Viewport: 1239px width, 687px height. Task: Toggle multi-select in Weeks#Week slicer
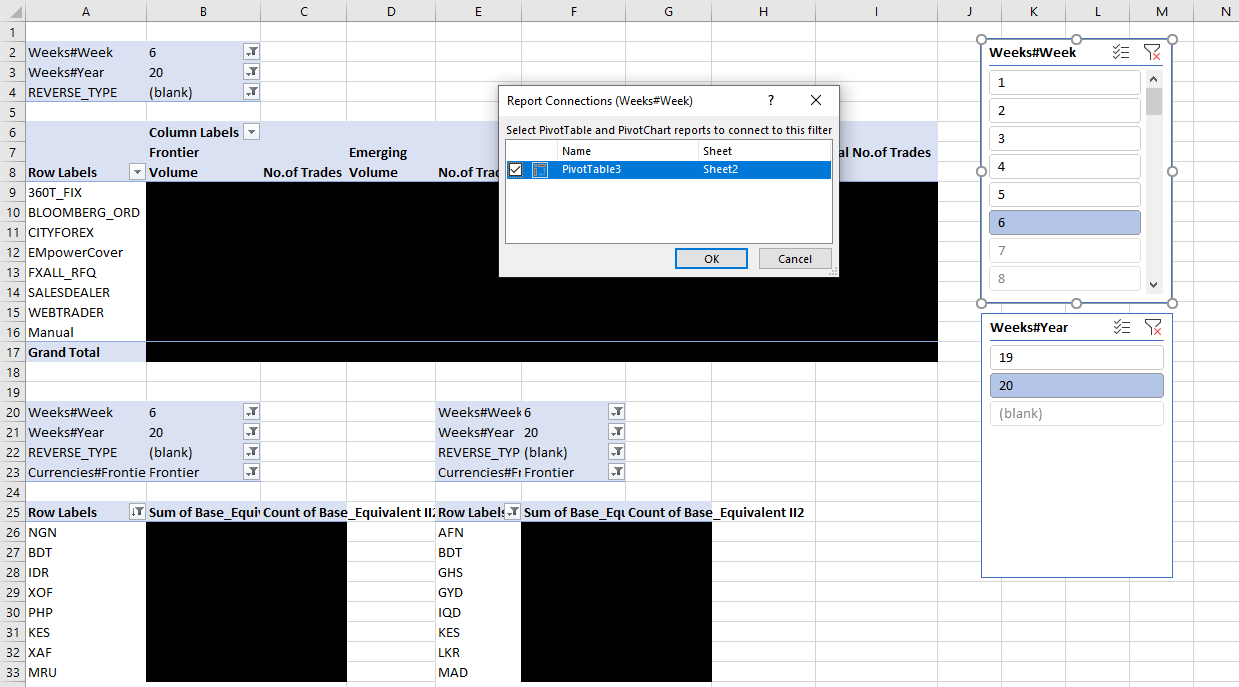pyautogui.click(x=1121, y=52)
